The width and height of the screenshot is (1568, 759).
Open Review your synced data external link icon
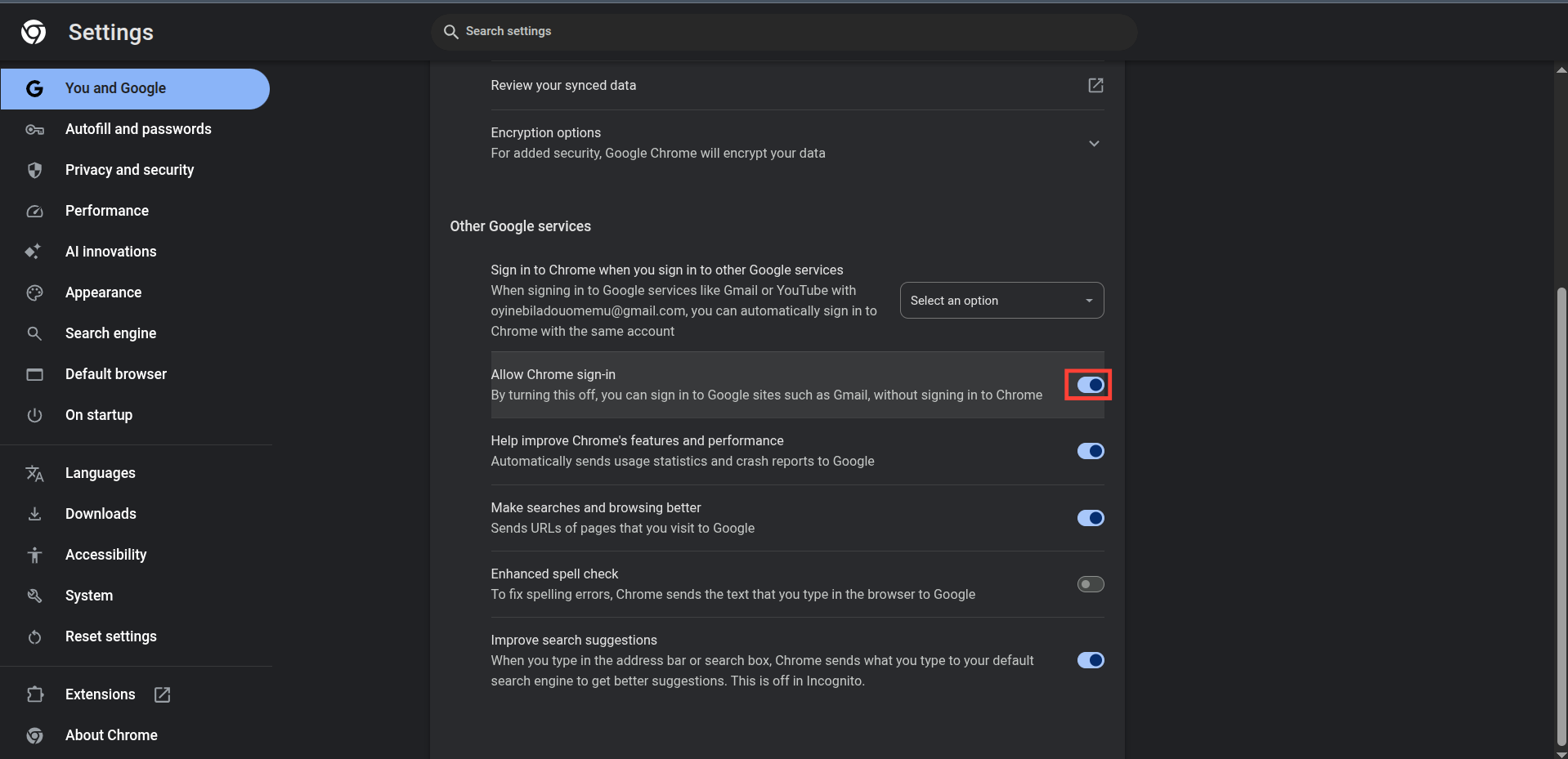1095,85
